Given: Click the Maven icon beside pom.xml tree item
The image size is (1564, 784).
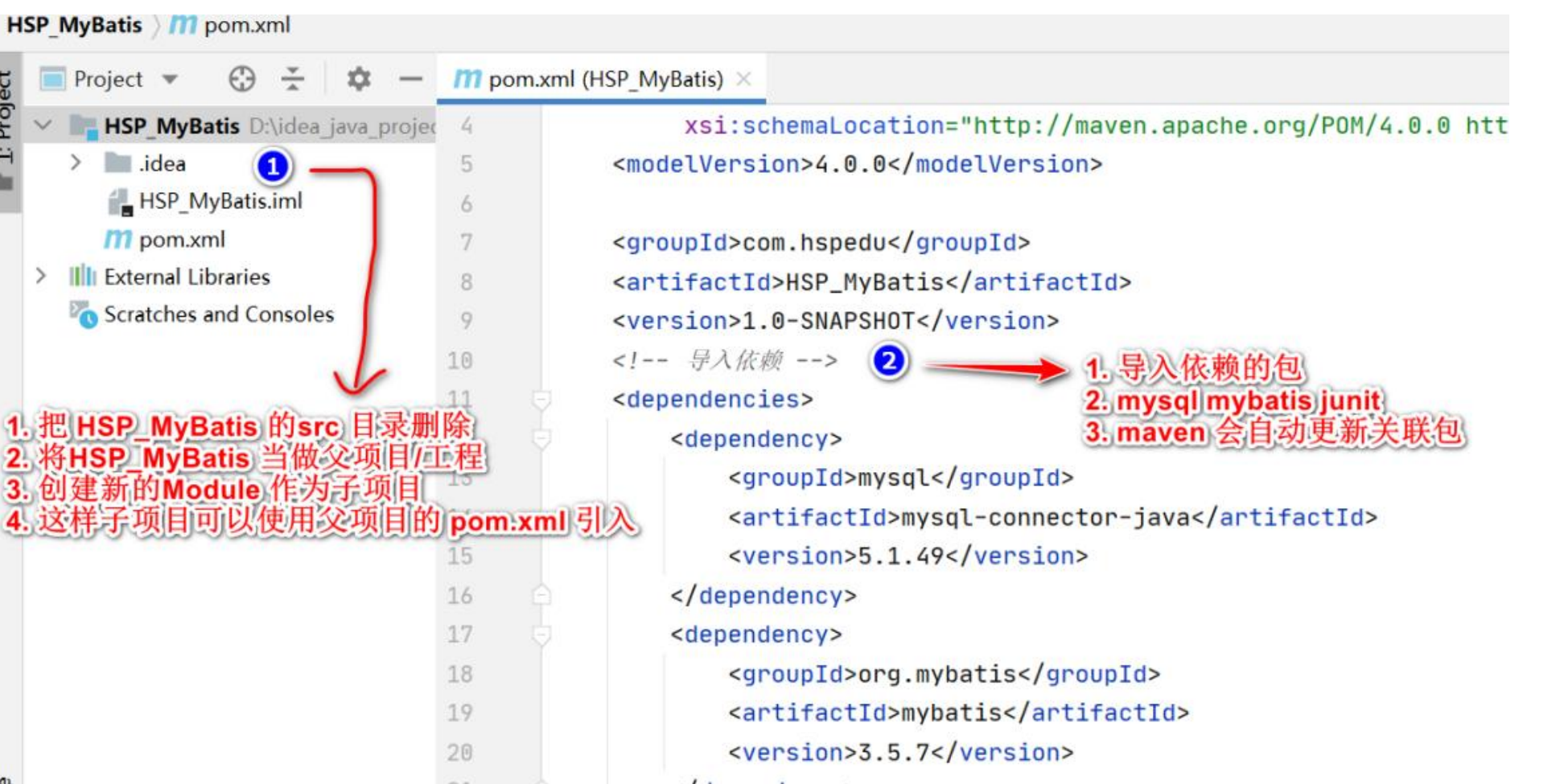Looking at the screenshot, I should (x=117, y=239).
